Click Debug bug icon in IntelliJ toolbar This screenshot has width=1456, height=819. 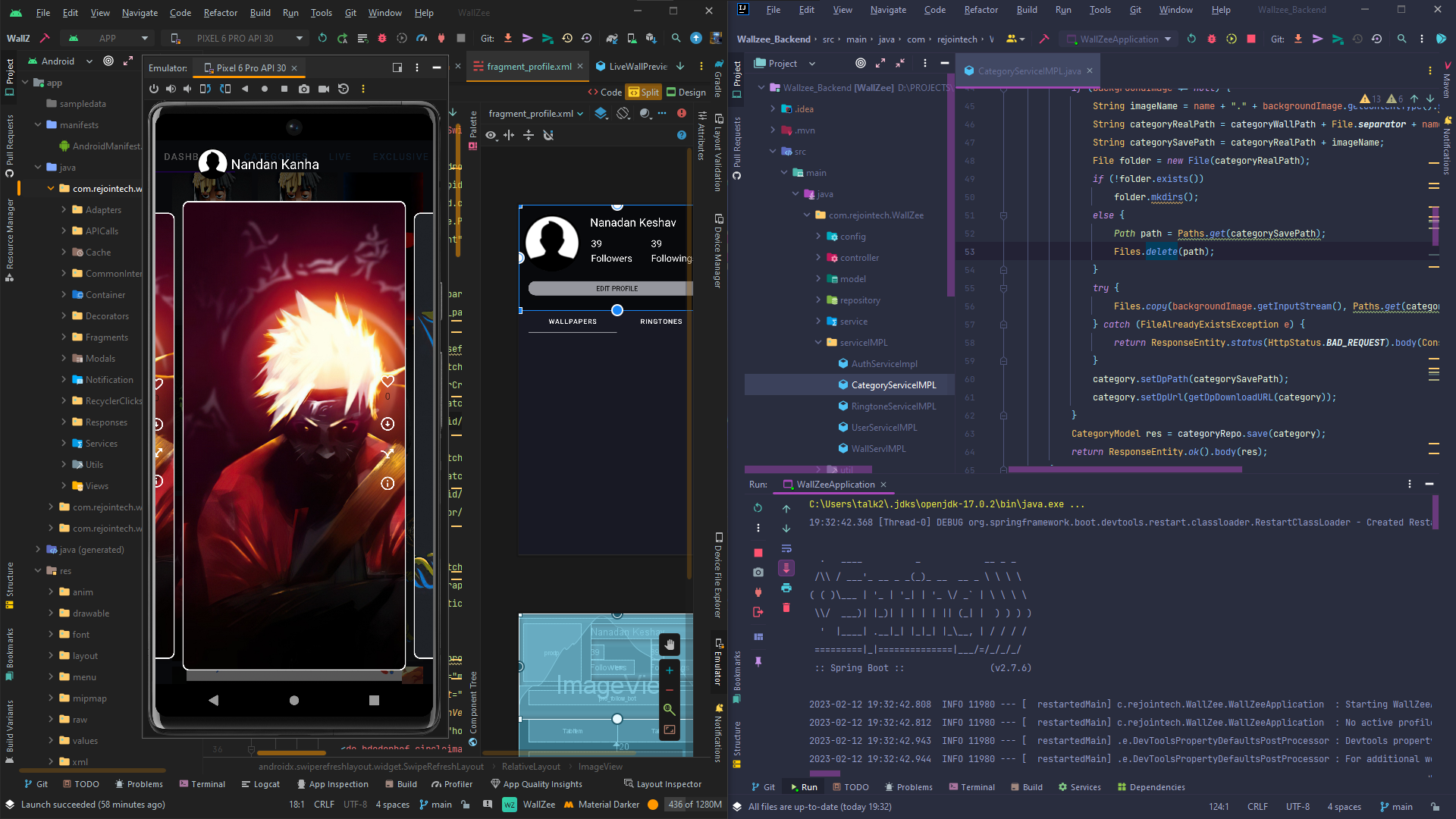tap(1212, 39)
